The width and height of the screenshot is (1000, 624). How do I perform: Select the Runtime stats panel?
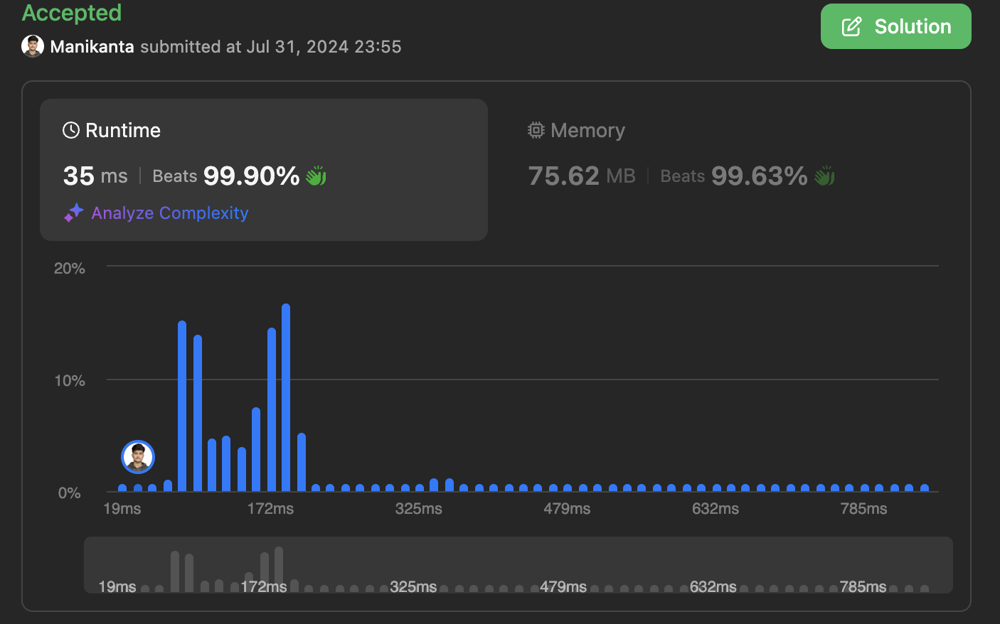click(x=263, y=169)
